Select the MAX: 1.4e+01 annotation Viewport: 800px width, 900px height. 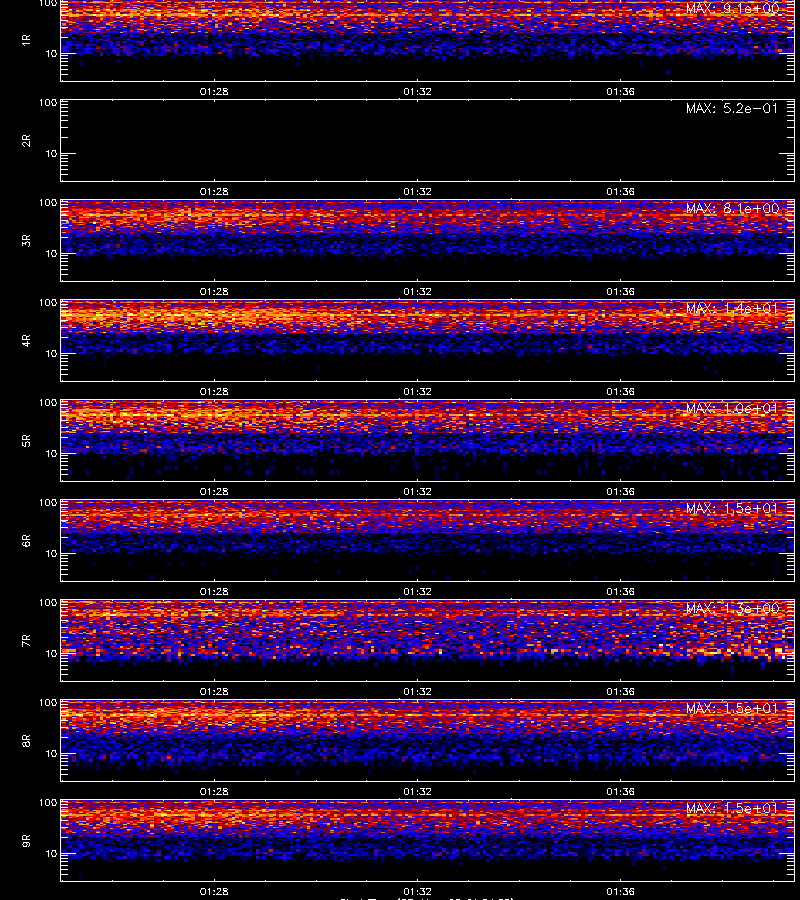tap(732, 308)
